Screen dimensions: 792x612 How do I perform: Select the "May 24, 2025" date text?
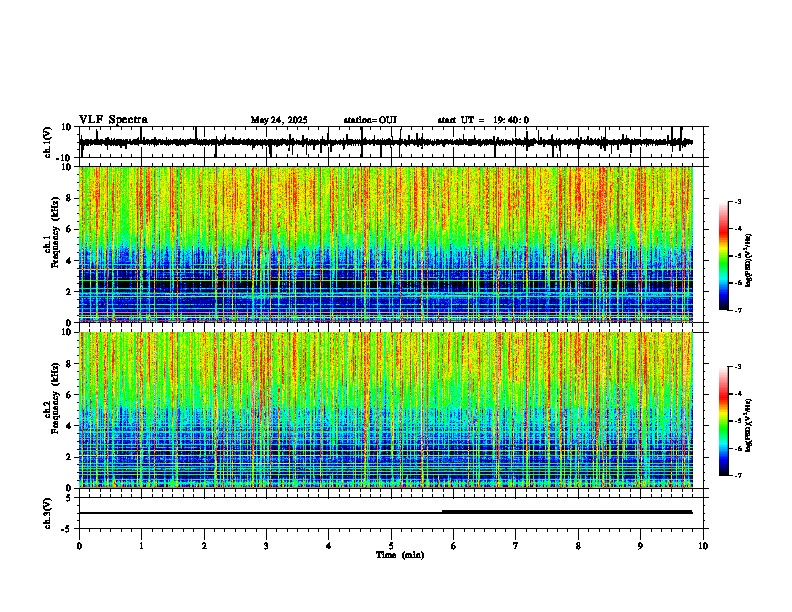(x=279, y=120)
